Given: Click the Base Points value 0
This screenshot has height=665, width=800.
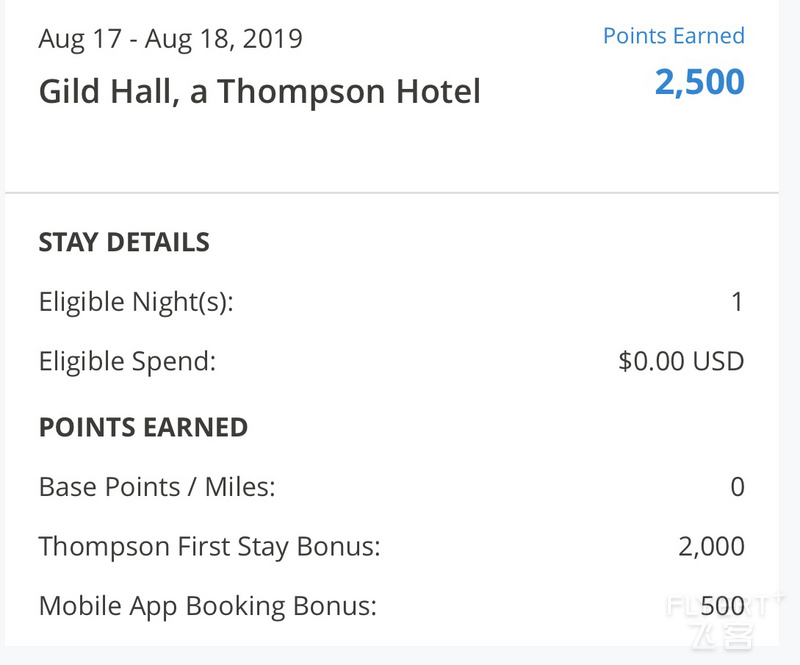Looking at the screenshot, I should (737, 487).
